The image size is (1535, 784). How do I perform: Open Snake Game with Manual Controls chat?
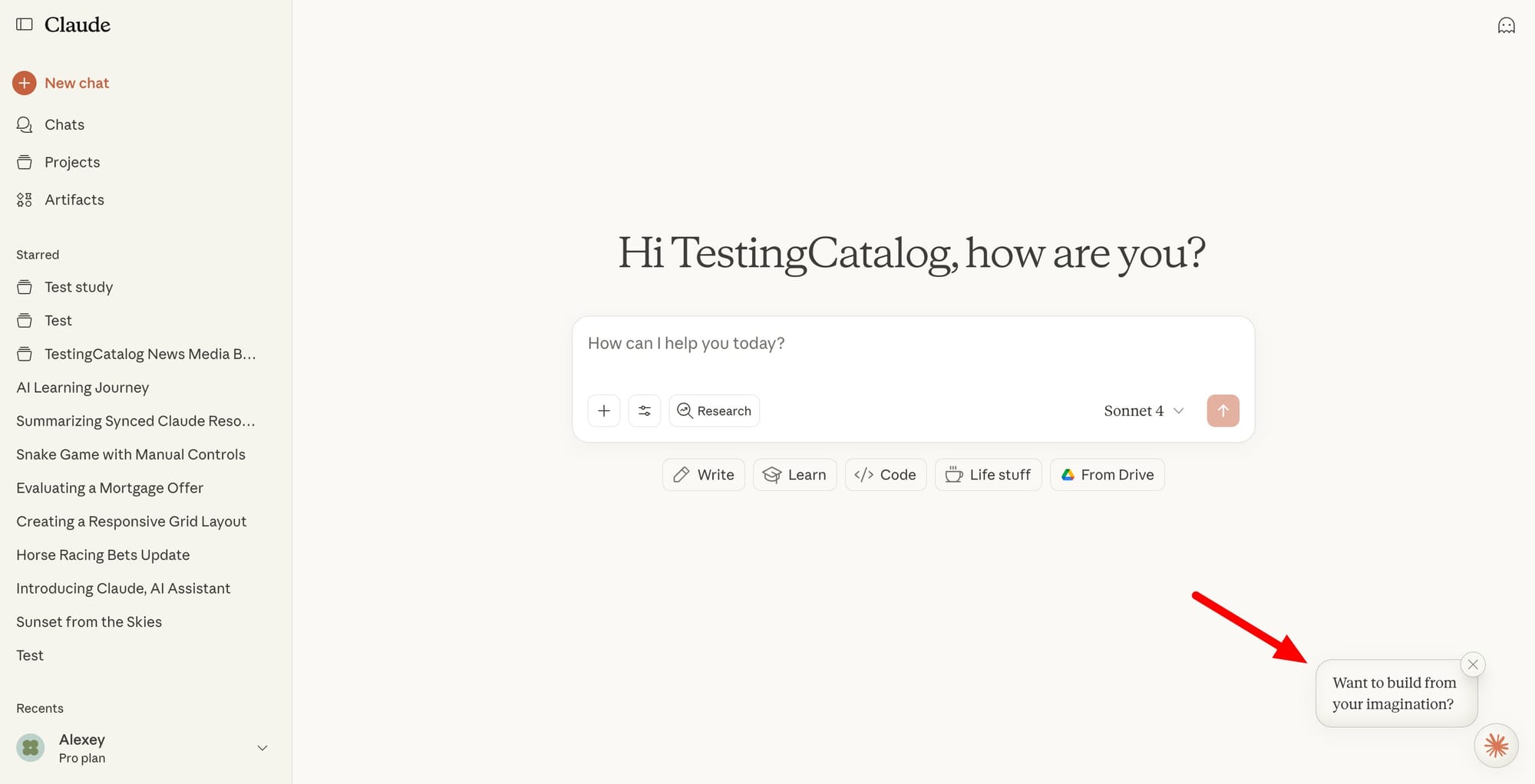tap(130, 454)
